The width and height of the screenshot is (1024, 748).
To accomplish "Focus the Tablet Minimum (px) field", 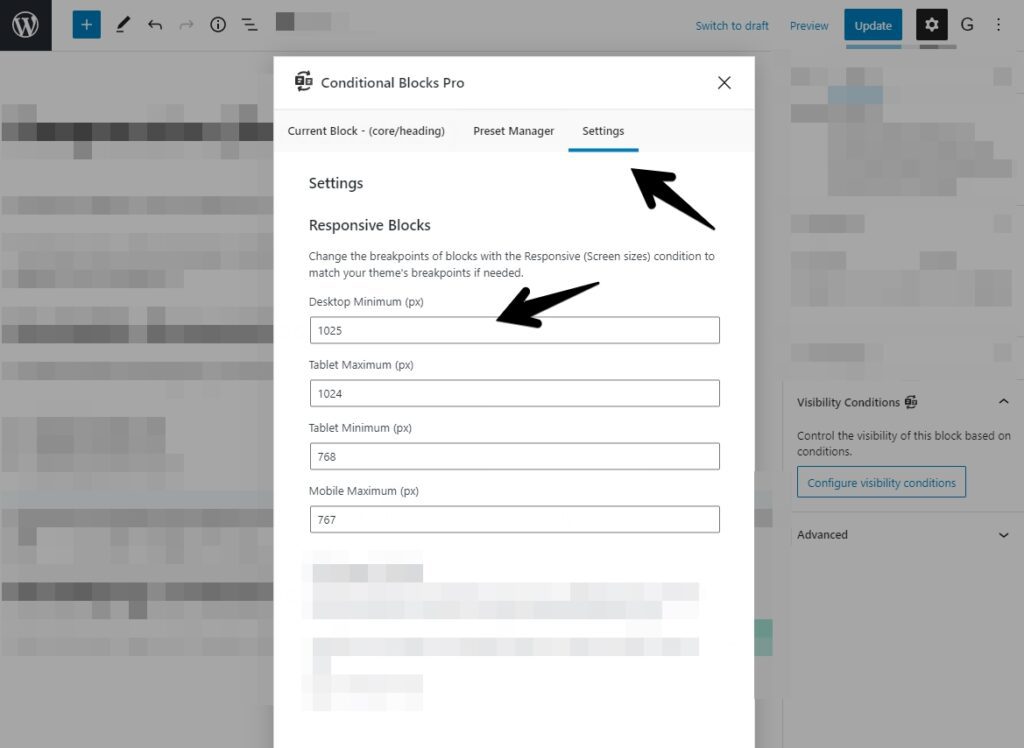I will (515, 456).
